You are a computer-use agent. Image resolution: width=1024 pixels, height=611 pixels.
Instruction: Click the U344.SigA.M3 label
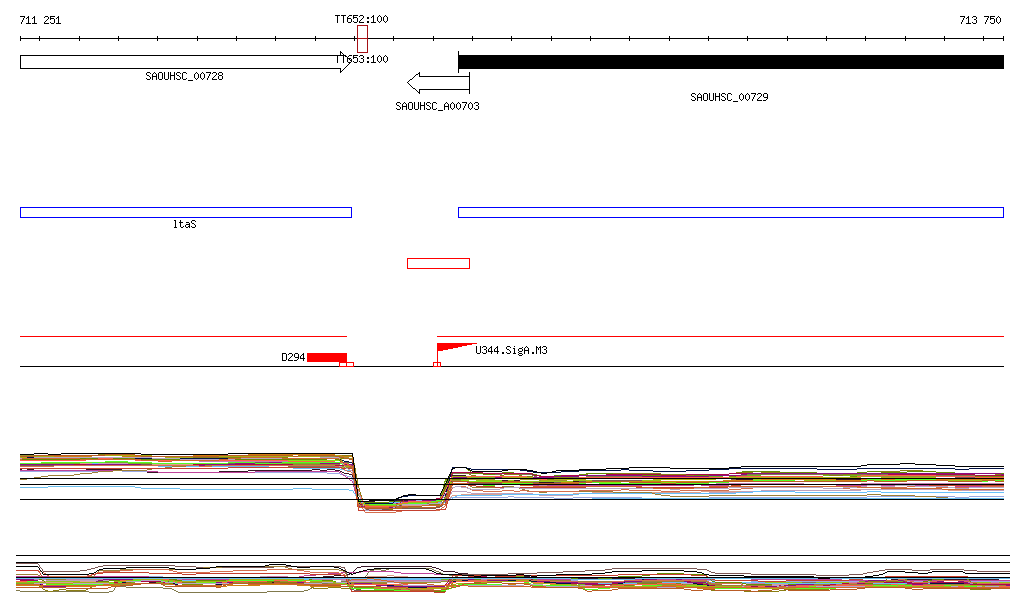(x=511, y=351)
